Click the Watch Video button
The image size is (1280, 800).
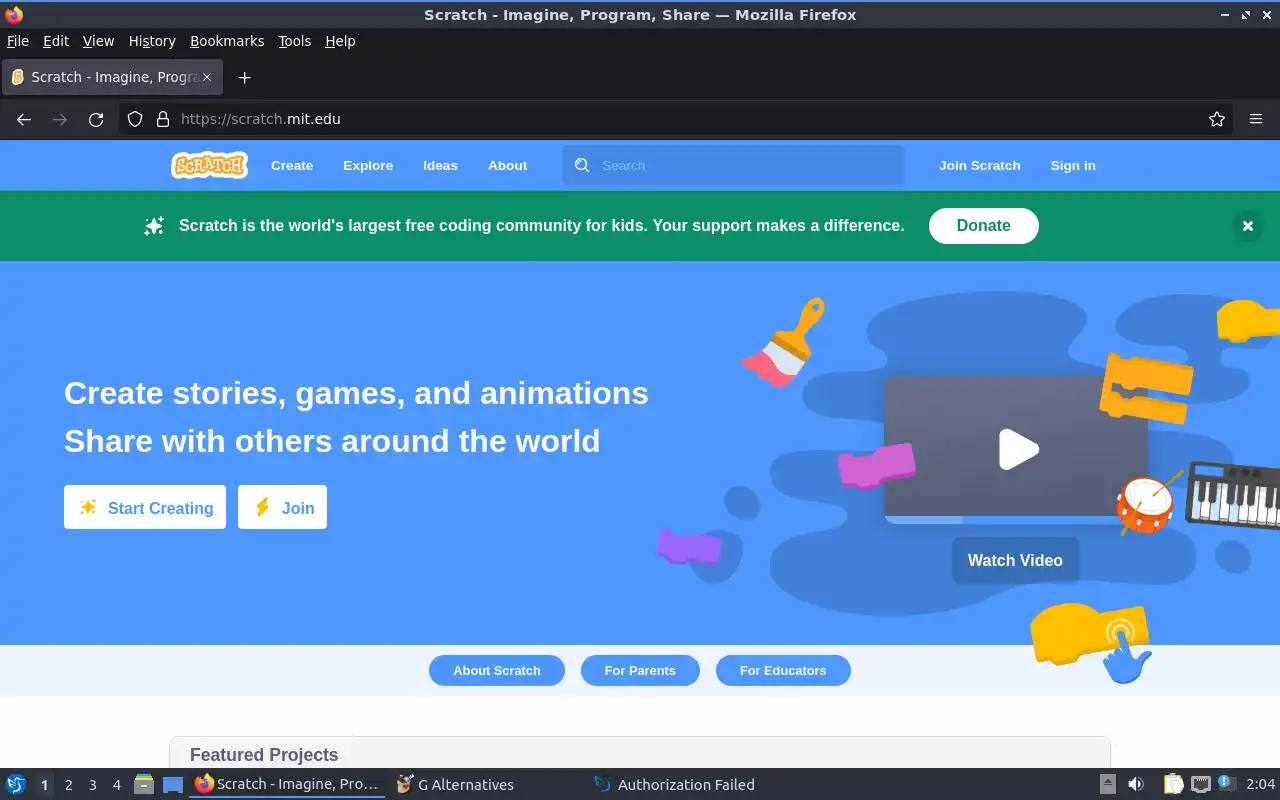[1015, 560]
